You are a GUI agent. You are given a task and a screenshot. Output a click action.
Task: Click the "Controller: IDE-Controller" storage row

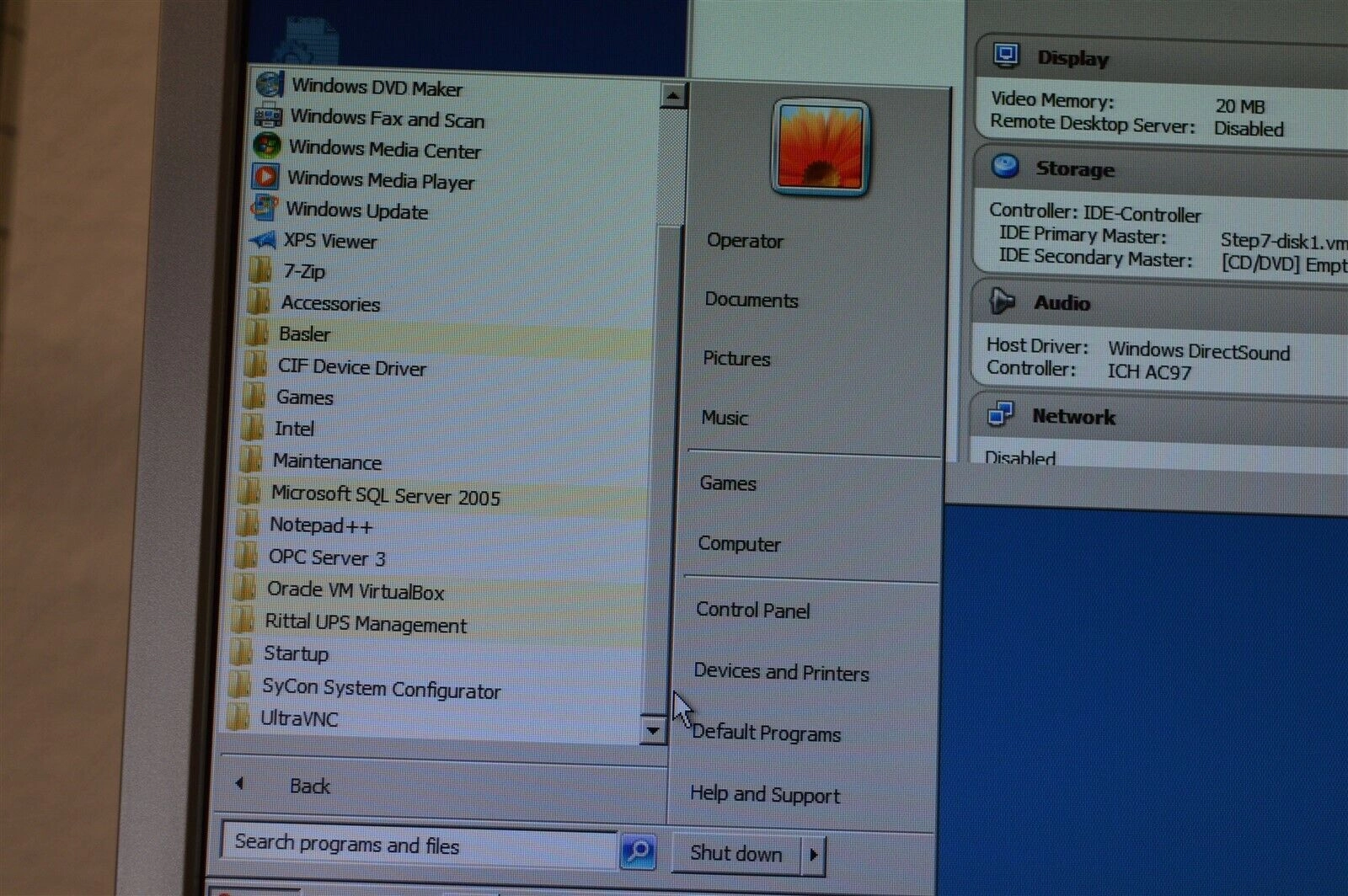(x=1094, y=212)
